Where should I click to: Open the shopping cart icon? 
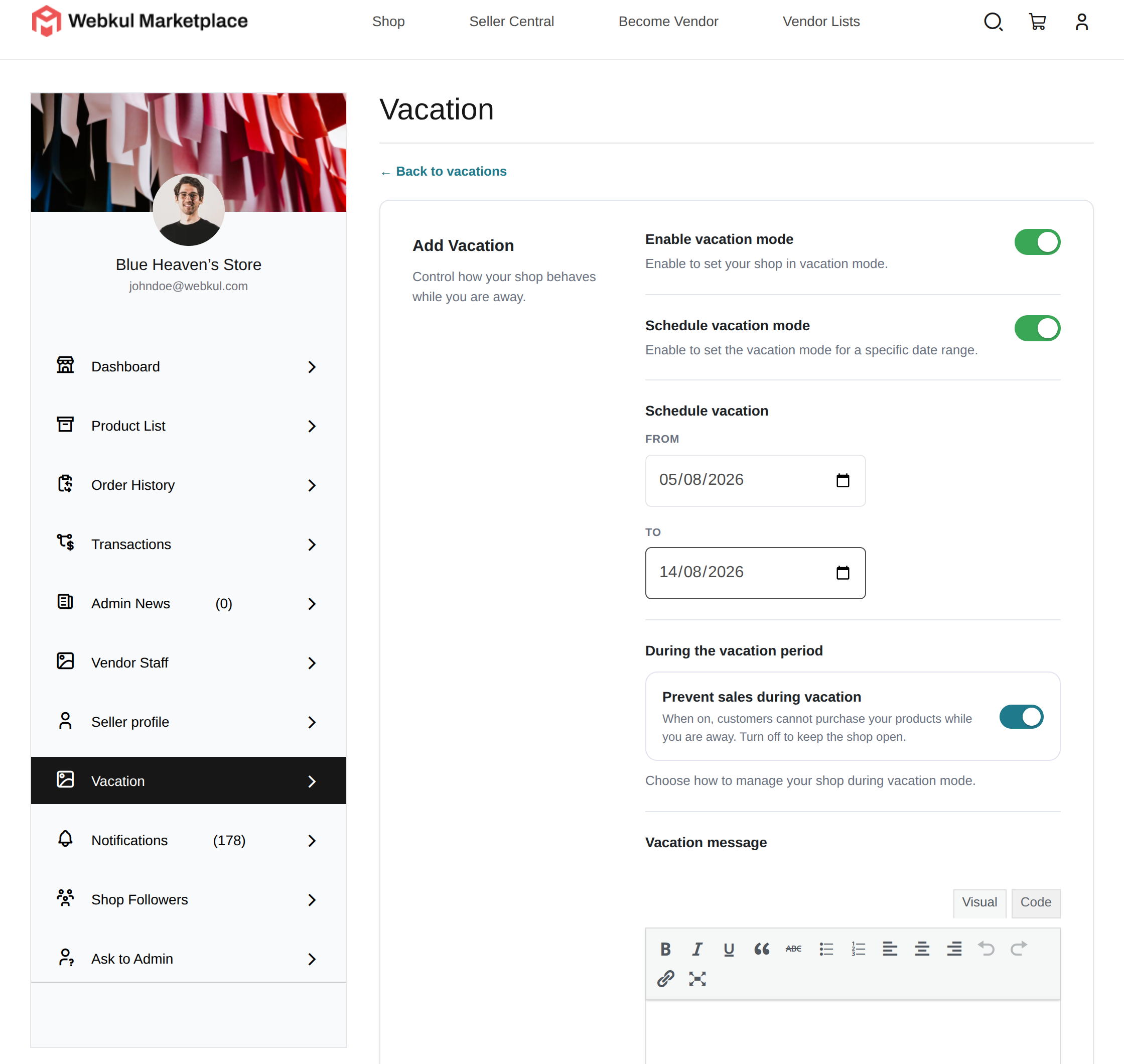click(1037, 22)
